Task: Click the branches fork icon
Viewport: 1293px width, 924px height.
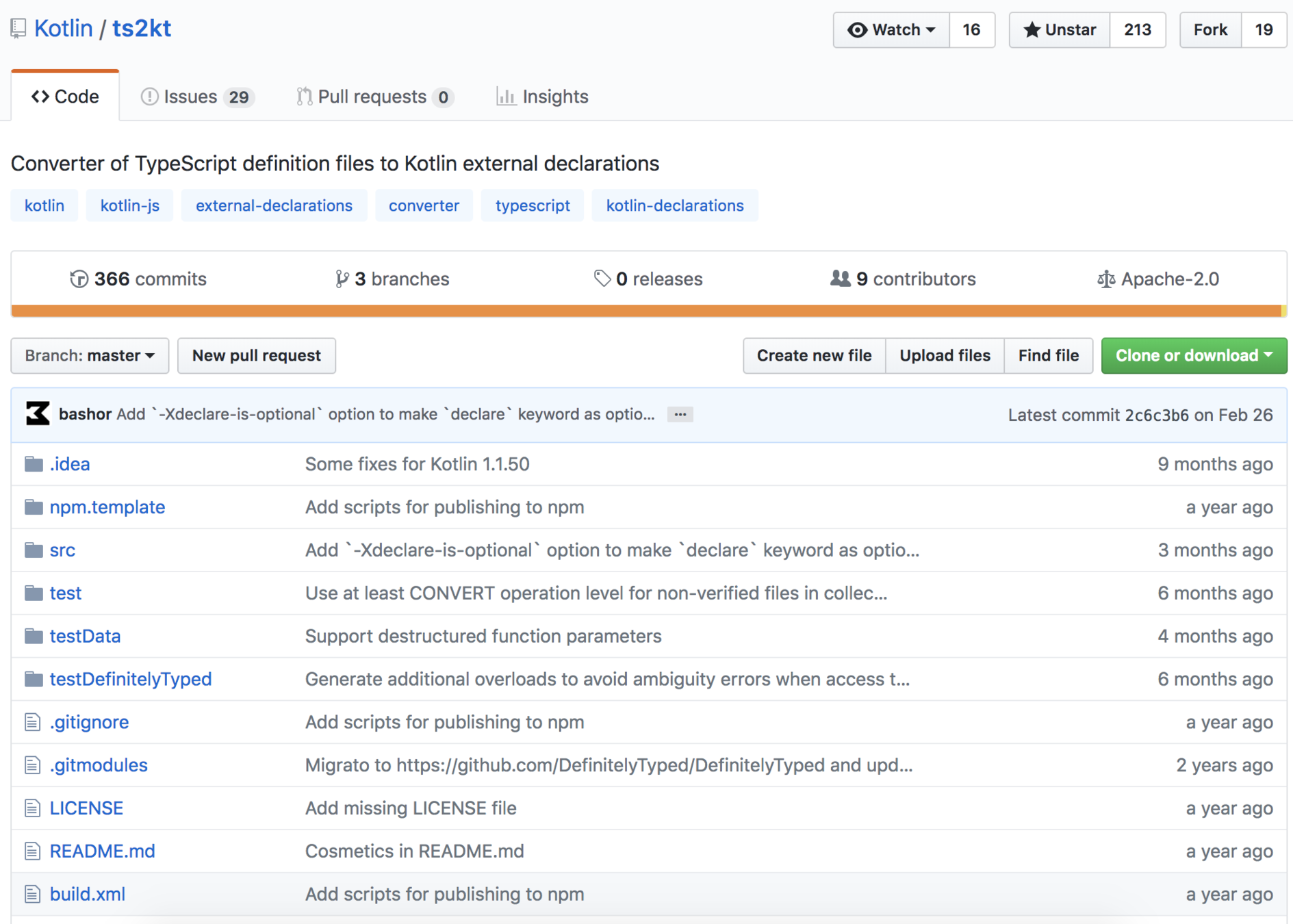Action: (x=342, y=279)
